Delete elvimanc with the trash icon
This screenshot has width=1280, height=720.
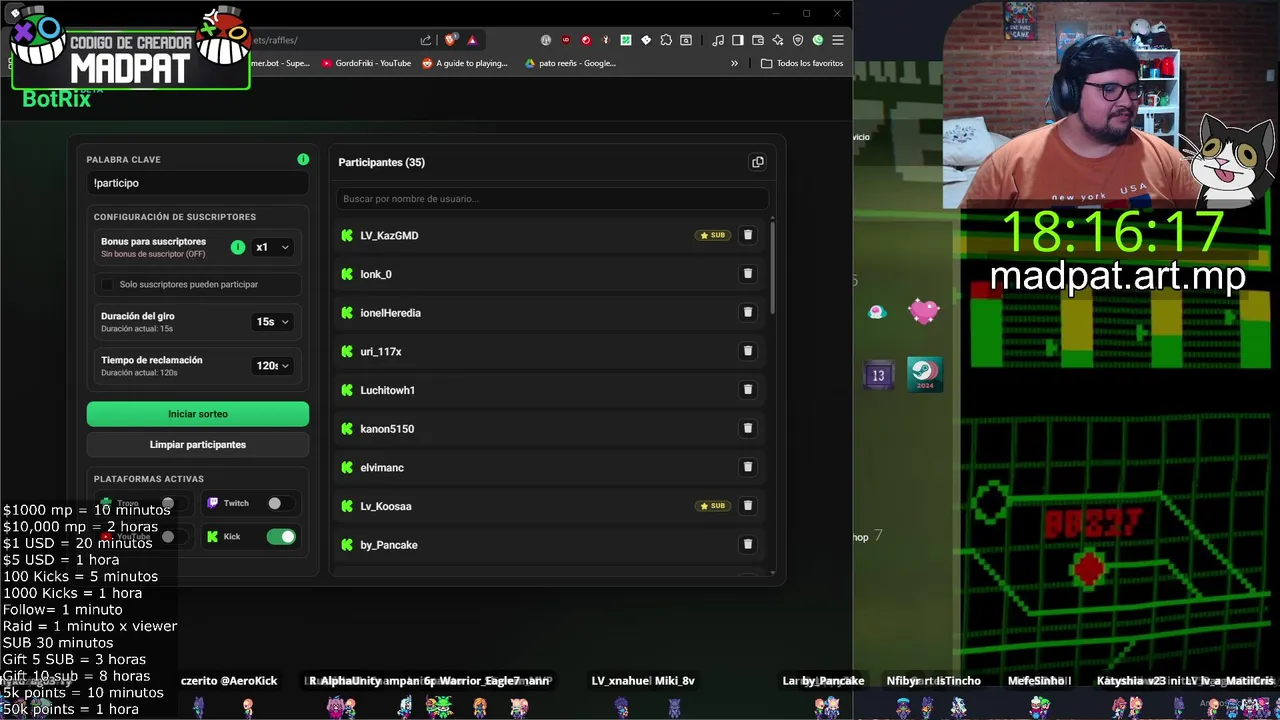tap(748, 467)
